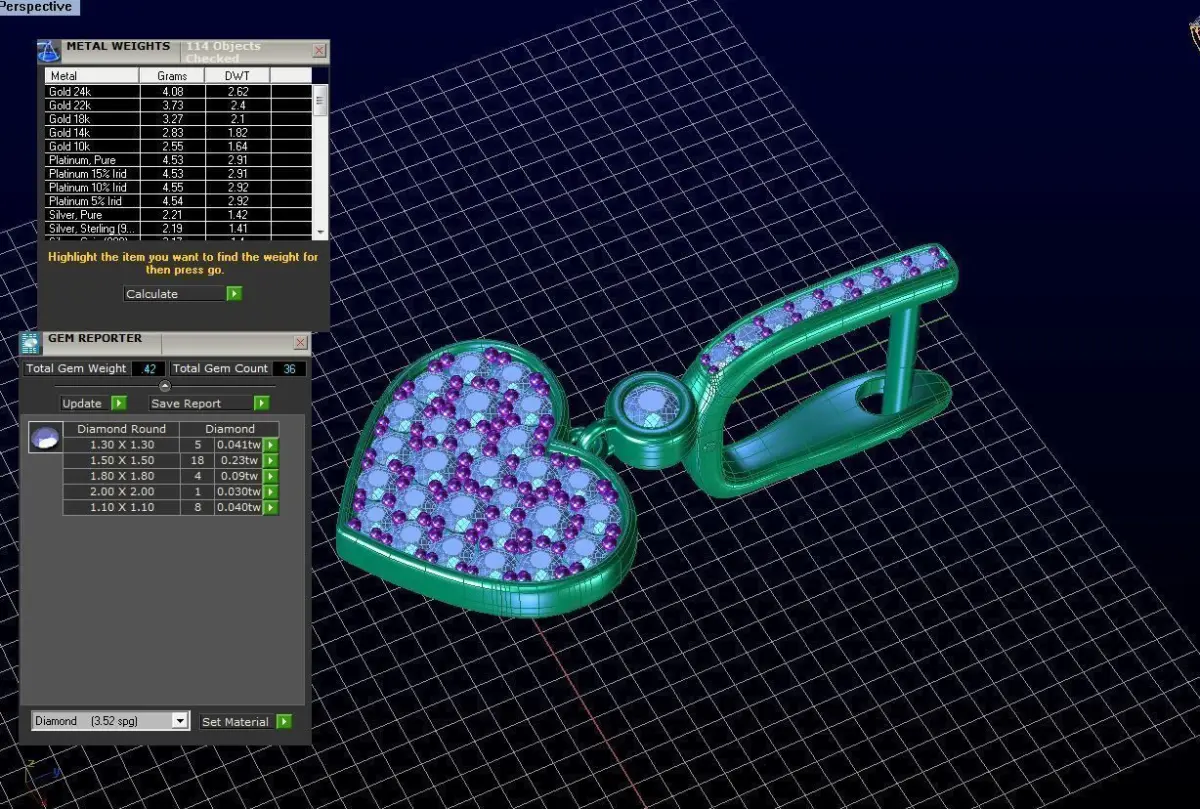Click the 4.08 grams value for Gold 24k

[172, 91]
